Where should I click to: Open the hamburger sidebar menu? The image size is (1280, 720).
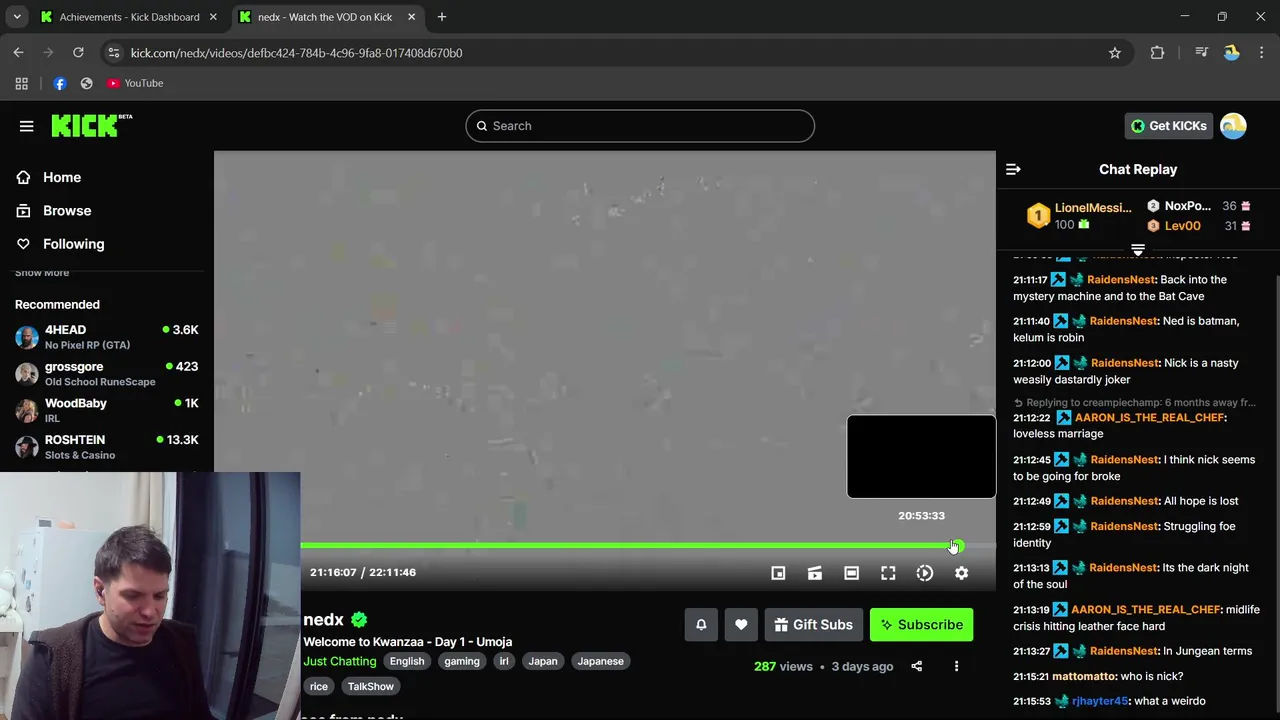(27, 126)
